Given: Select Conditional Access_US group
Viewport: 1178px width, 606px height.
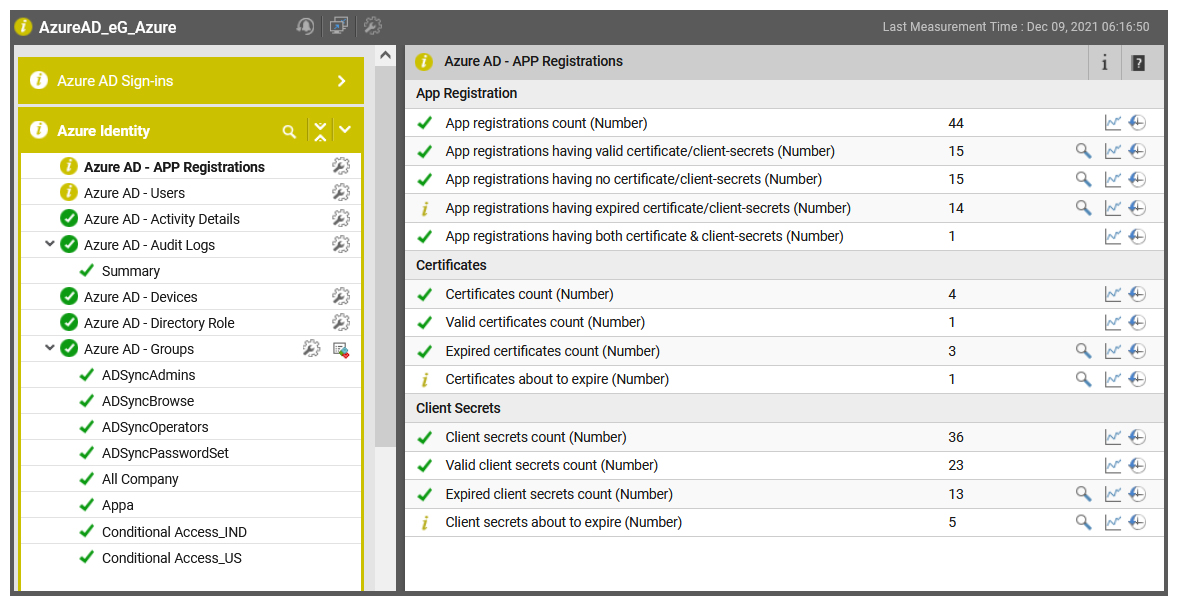Looking at the screenshot, I should (172, 559).
